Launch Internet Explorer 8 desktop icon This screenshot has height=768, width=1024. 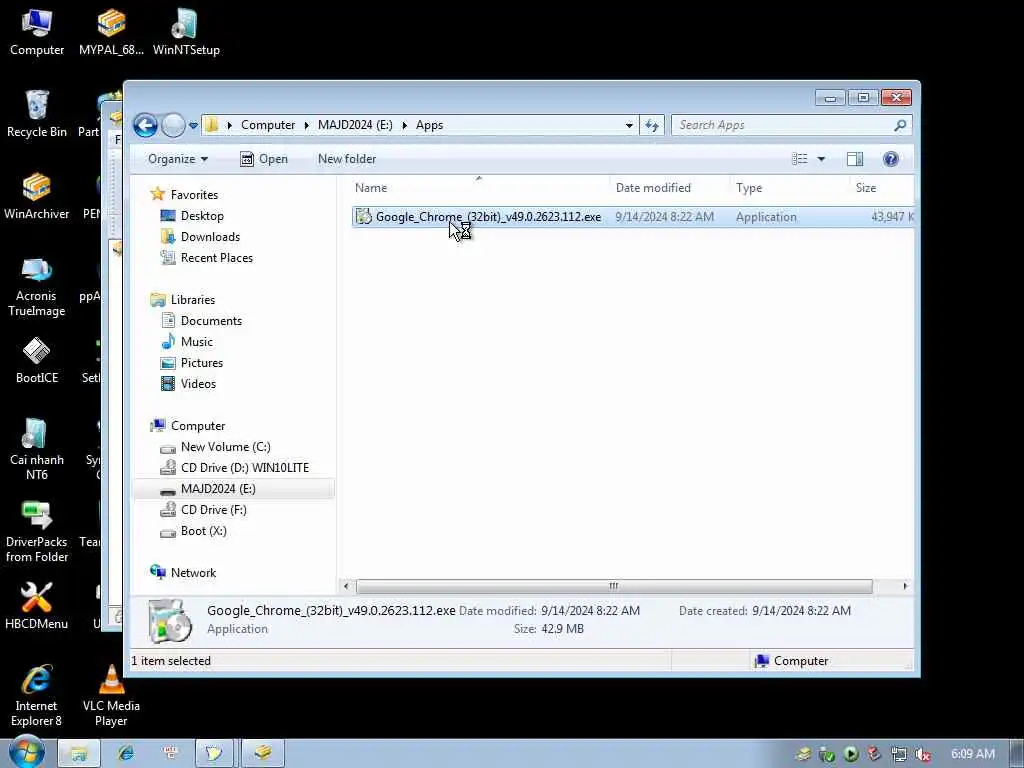[x=37, y=696]
